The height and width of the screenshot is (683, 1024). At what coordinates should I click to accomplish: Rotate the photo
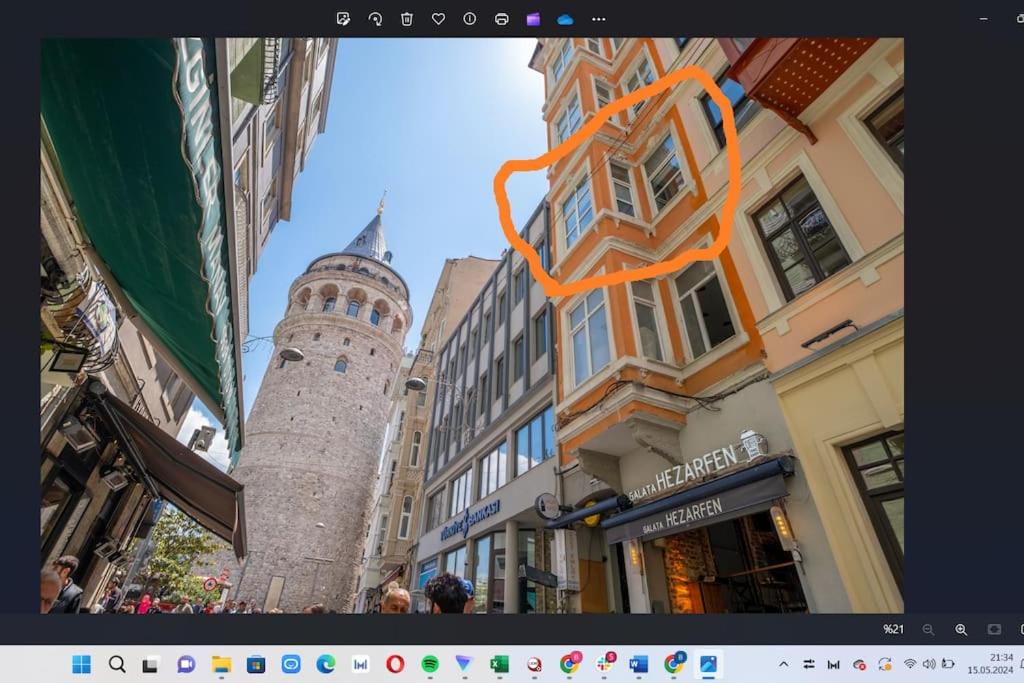pos(375,19)
